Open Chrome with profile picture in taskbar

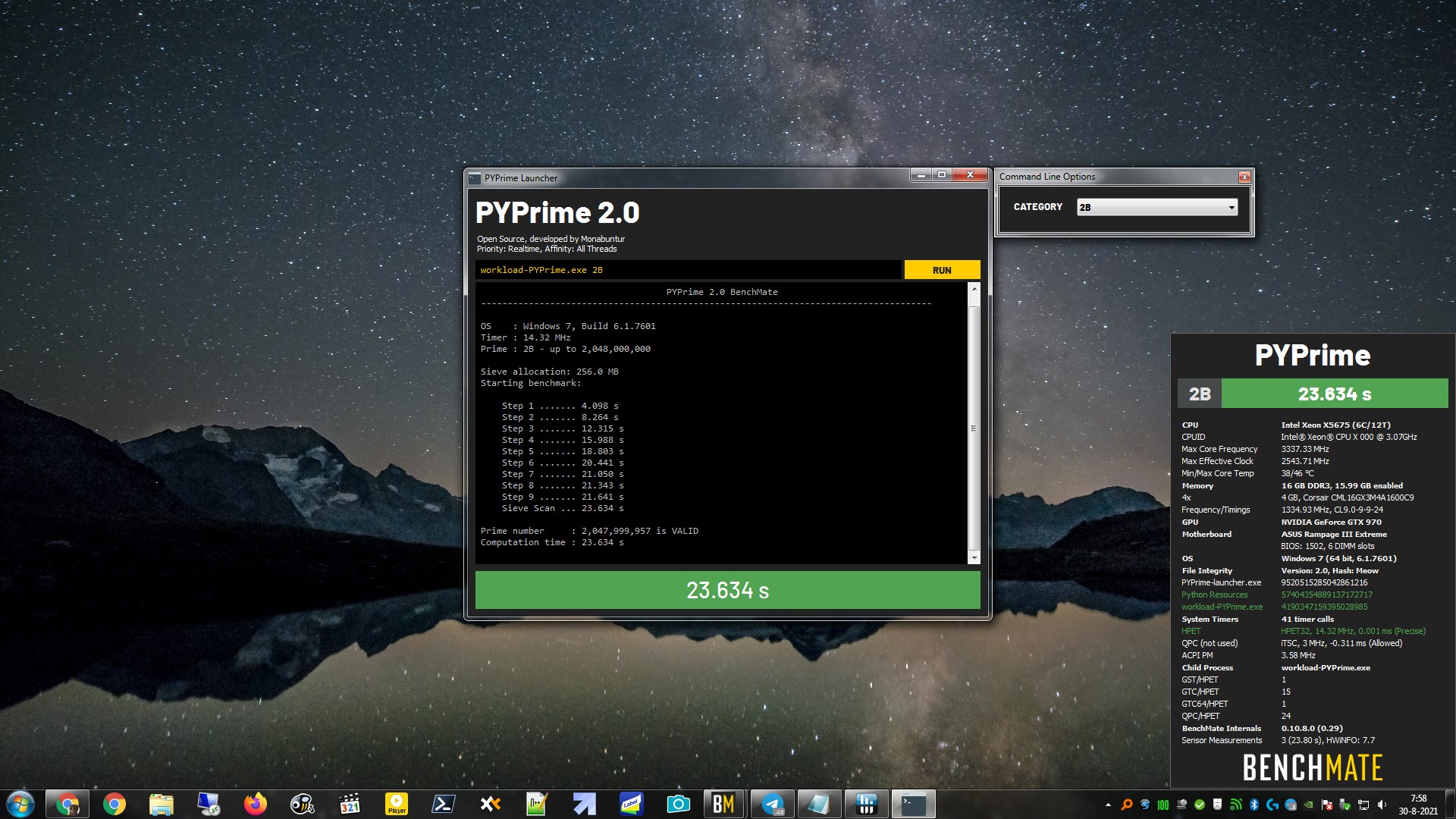pos(67,804)
